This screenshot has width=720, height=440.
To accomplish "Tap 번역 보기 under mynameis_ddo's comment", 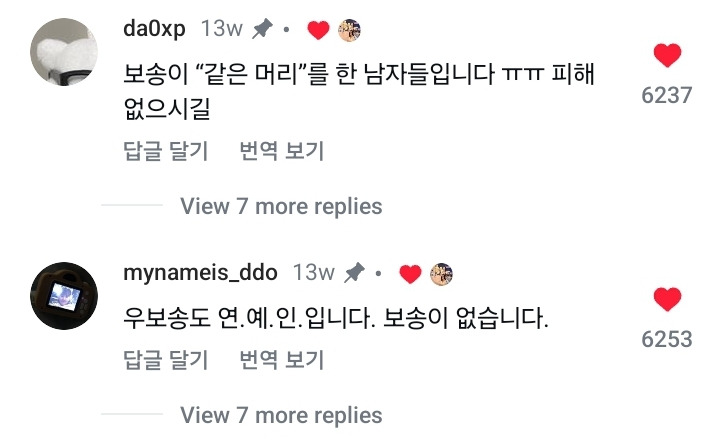I will pos(282,360).
